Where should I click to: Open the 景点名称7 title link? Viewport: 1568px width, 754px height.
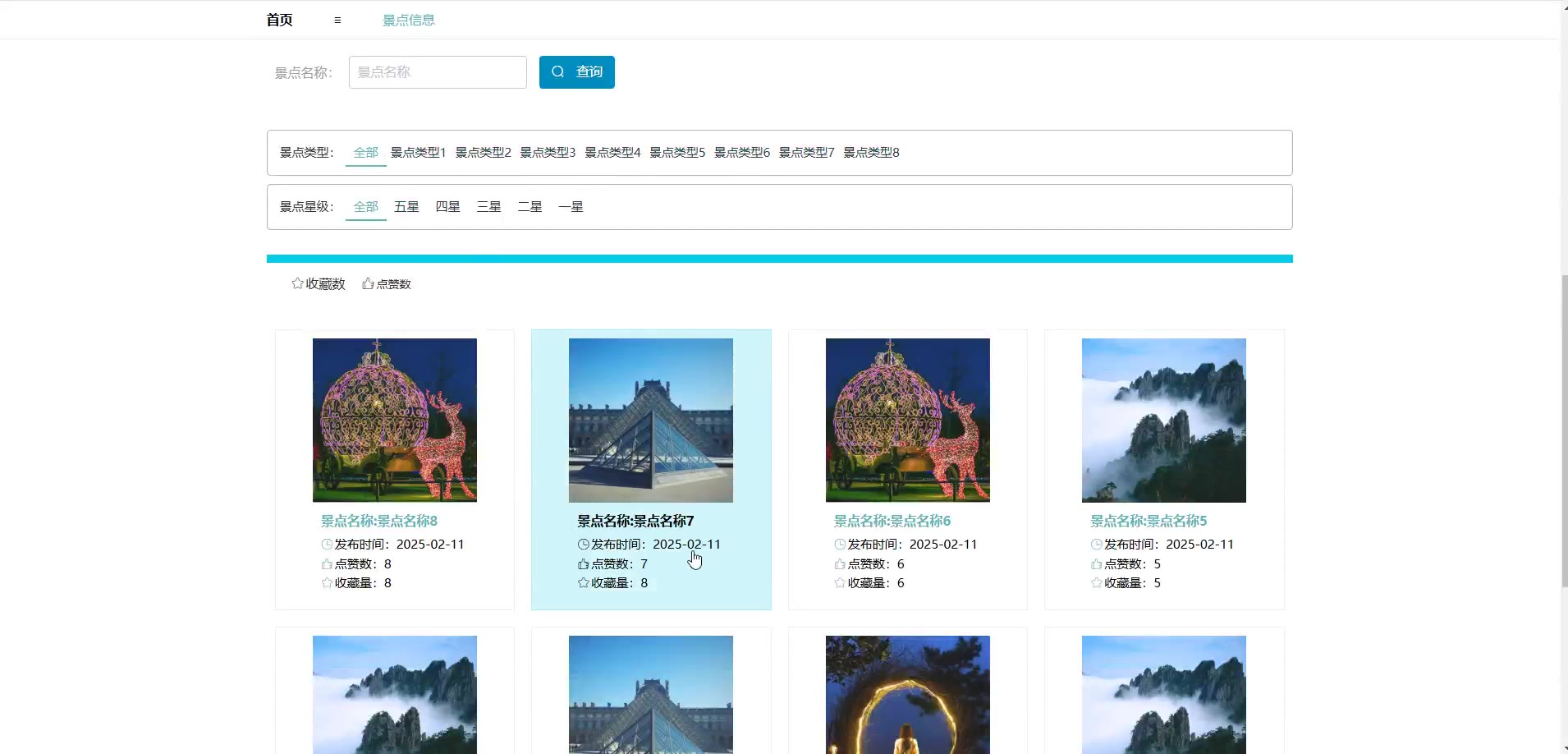635,521
